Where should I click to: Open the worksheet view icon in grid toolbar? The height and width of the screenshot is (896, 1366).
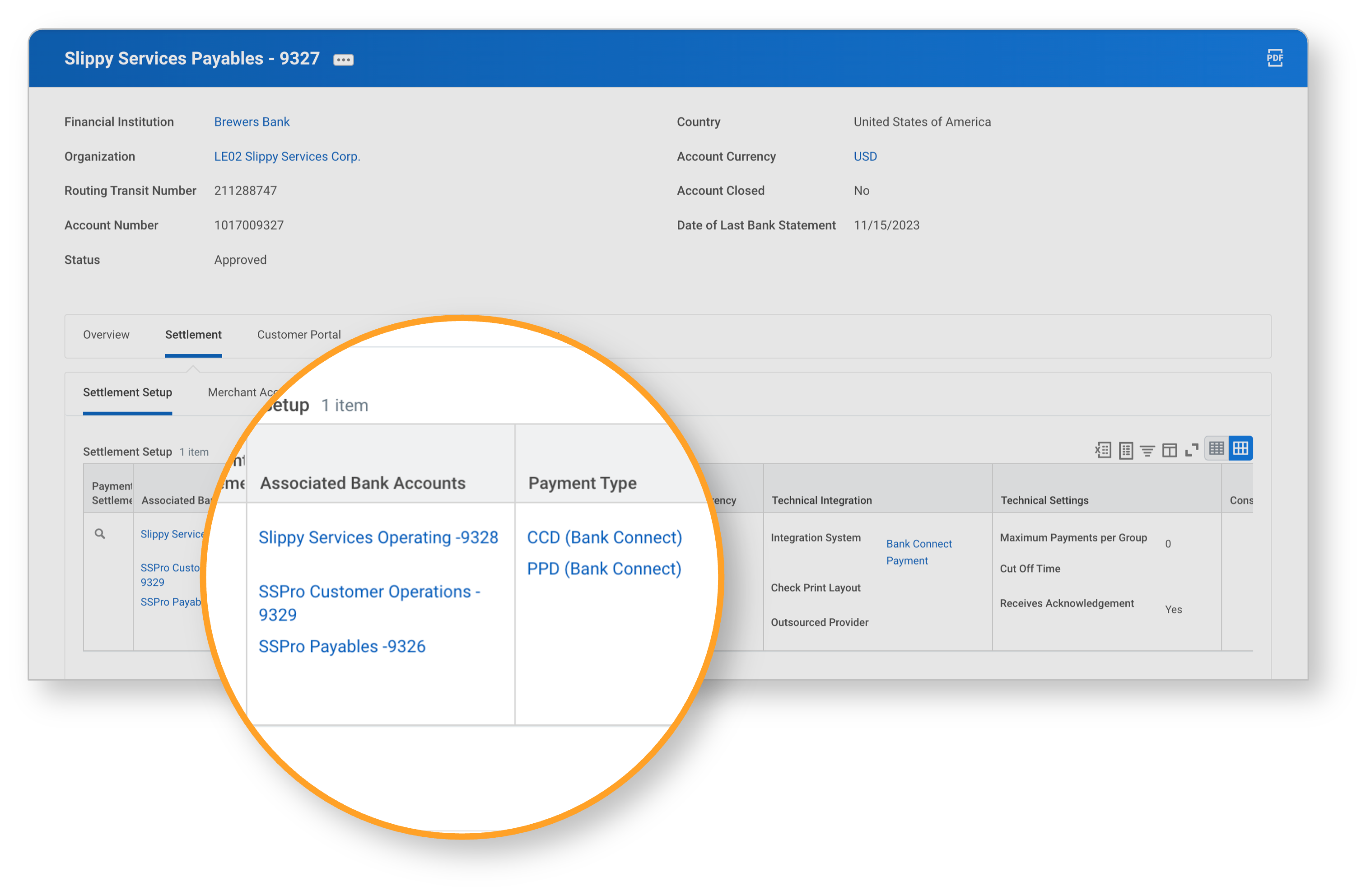pos(1126,450)
